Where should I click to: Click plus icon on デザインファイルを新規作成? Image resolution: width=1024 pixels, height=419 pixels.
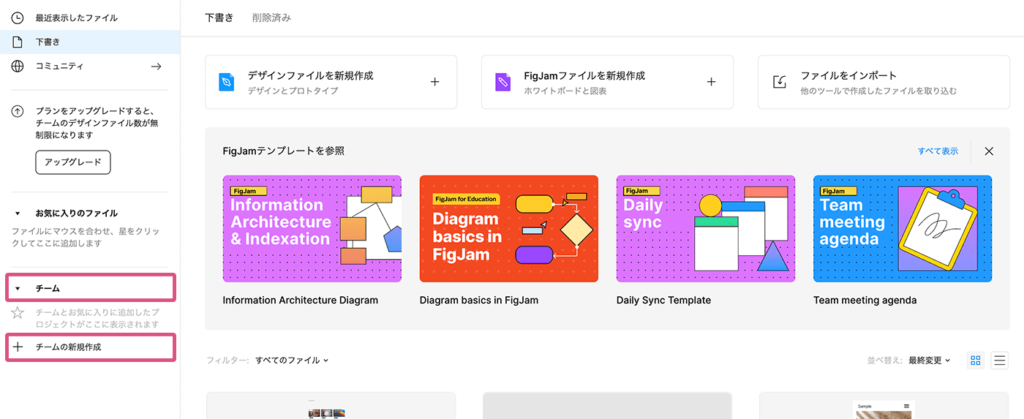click(x=435, y=82)
